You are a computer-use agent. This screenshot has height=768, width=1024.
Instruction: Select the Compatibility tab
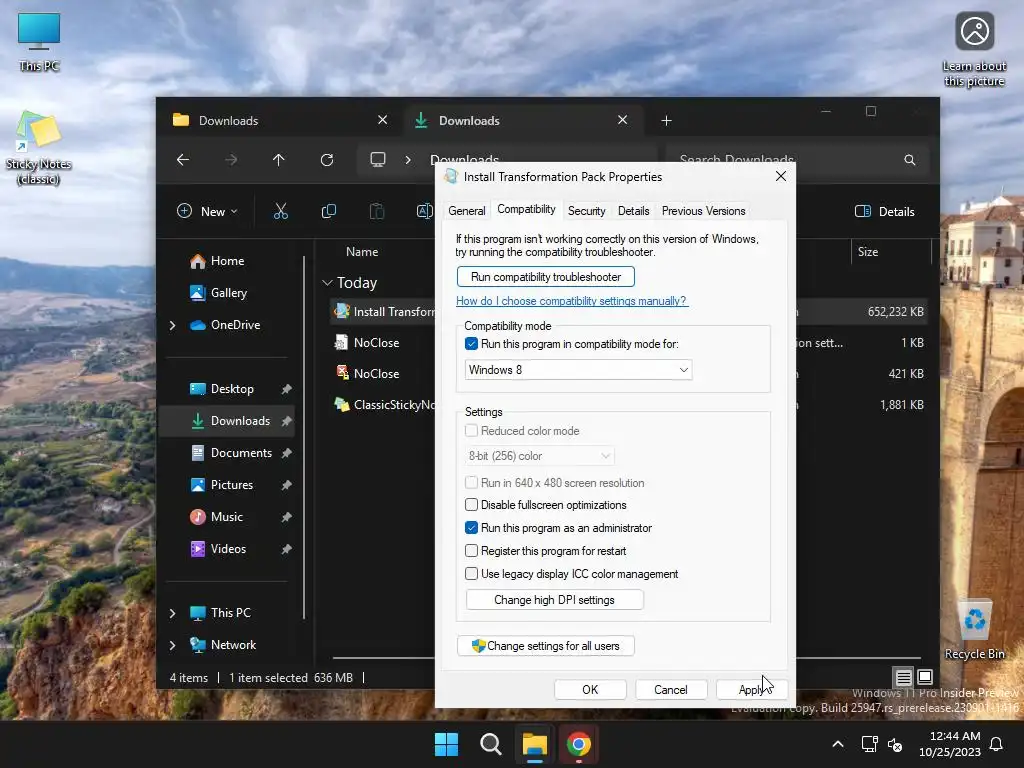click(526, 209)
